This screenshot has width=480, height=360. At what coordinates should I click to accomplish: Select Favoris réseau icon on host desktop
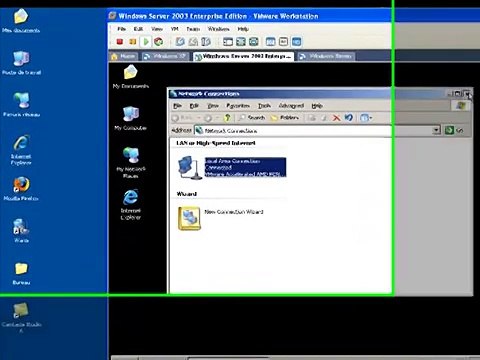(21, 105)
